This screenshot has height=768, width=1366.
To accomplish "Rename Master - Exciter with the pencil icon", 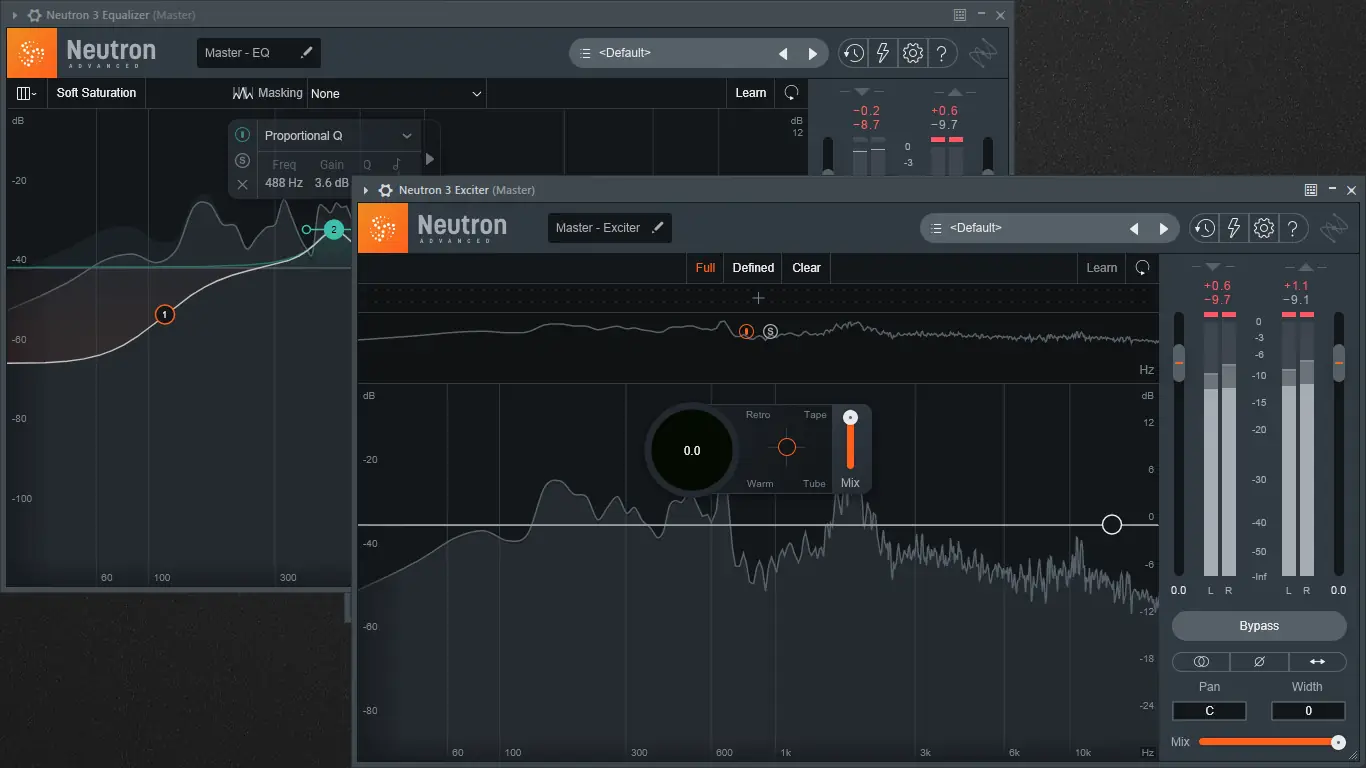I will coord(657,228).
